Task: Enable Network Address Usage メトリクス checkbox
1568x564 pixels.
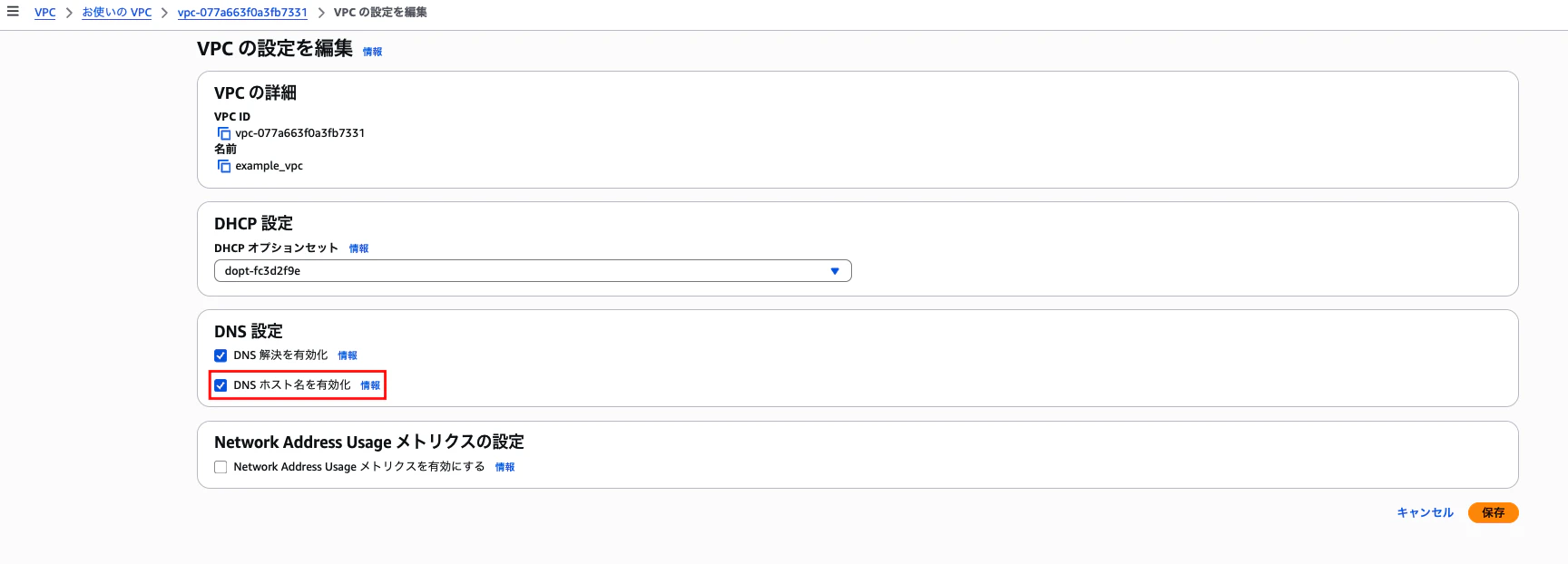Action: 220,467
